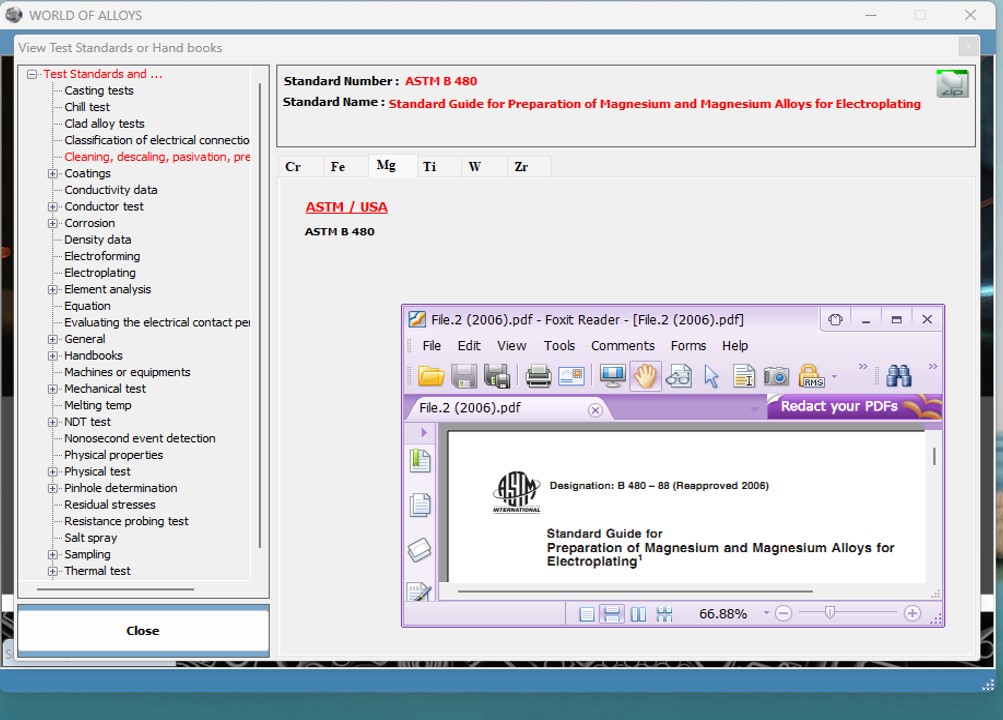This screenshot has width=1003, height=720.
Task: Click the Snapshot camera icon
Action: [776, 376]
